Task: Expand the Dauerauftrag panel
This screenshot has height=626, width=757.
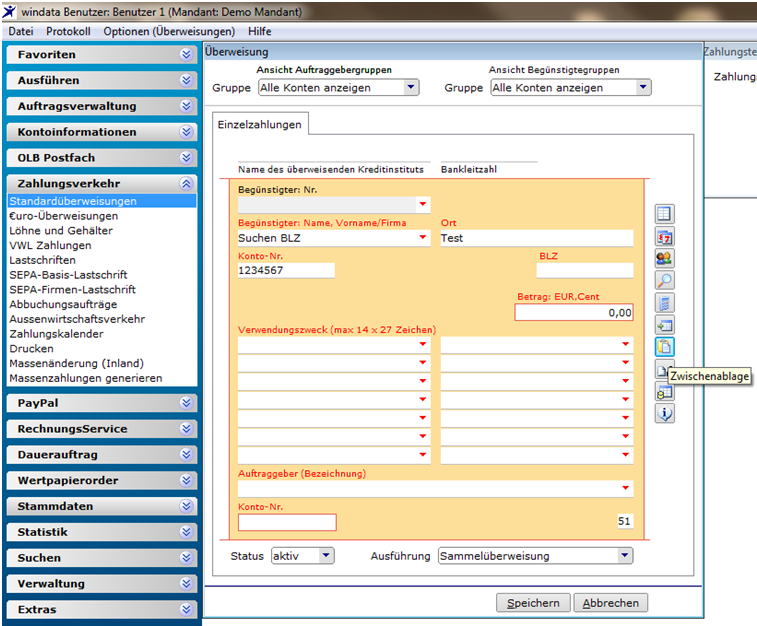Action: click(x=186, y=455)
